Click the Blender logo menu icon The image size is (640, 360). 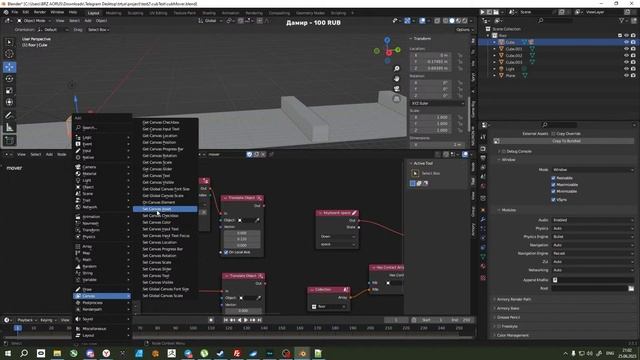tap(6, 12)
